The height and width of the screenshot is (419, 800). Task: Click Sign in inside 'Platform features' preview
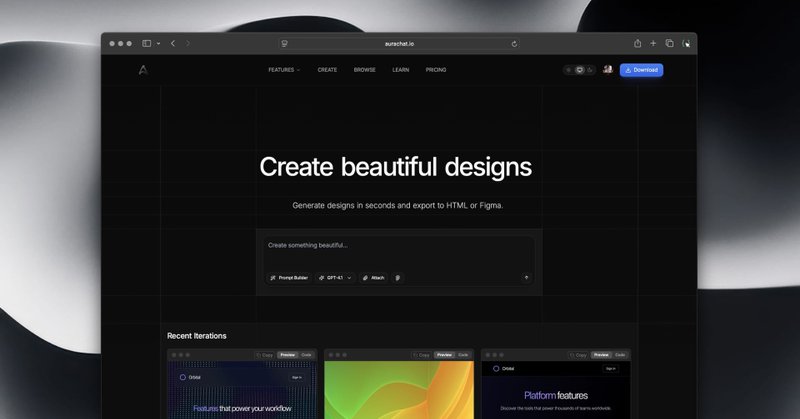pos(610,368)
